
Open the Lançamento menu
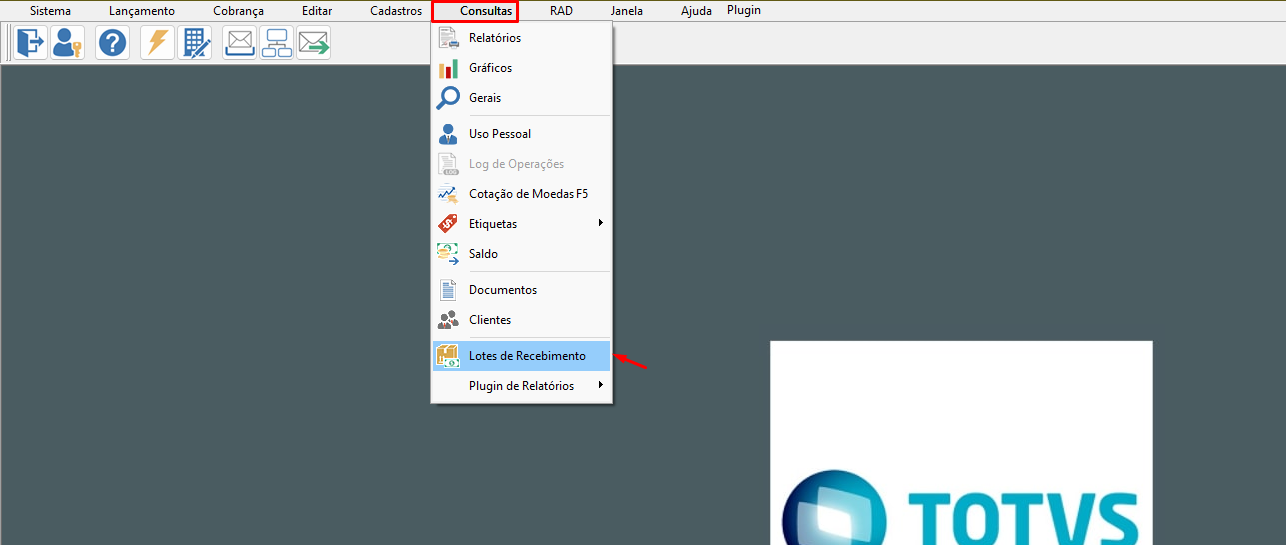142,11
